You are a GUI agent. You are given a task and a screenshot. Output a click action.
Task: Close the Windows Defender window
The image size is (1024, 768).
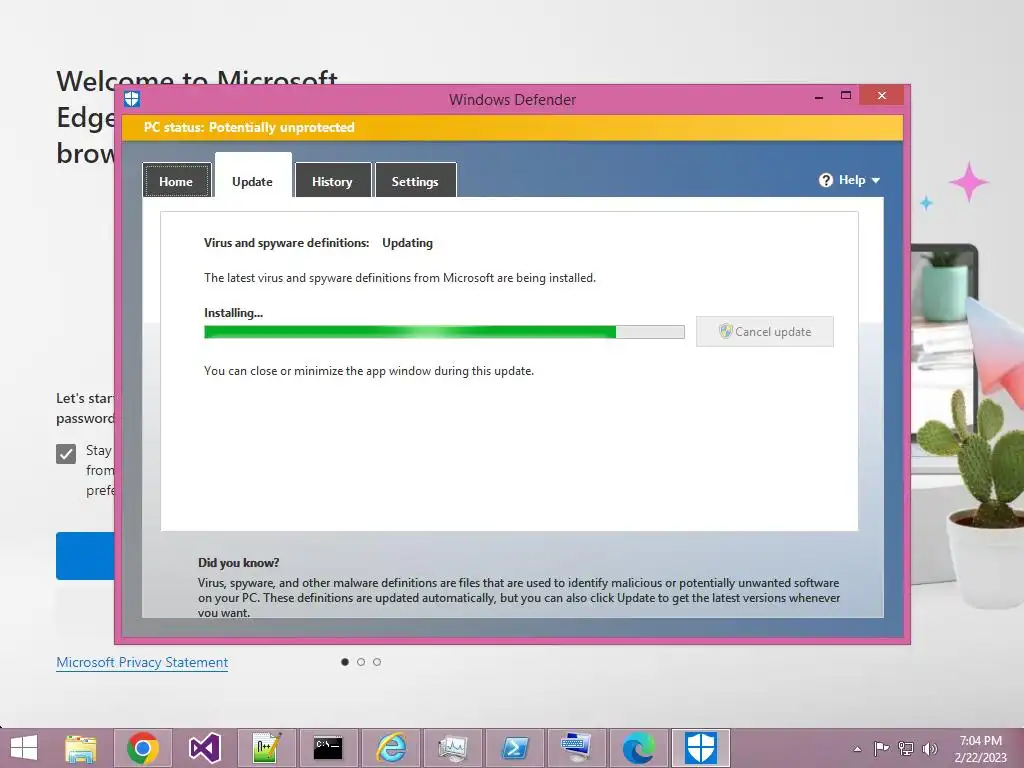pyautogui.click(x=882, y=95)
